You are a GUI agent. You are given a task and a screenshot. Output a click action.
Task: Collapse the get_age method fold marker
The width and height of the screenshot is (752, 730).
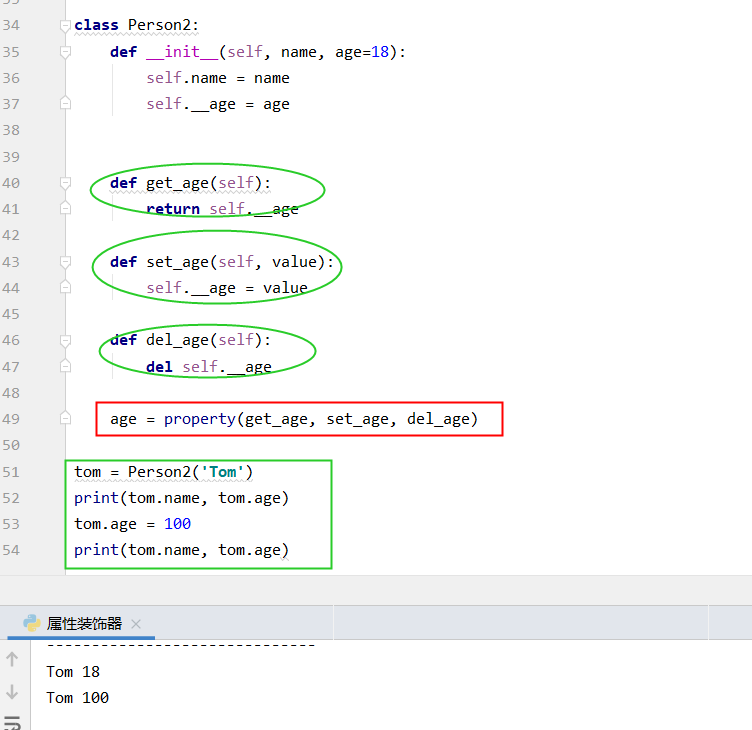pos(65,183)
